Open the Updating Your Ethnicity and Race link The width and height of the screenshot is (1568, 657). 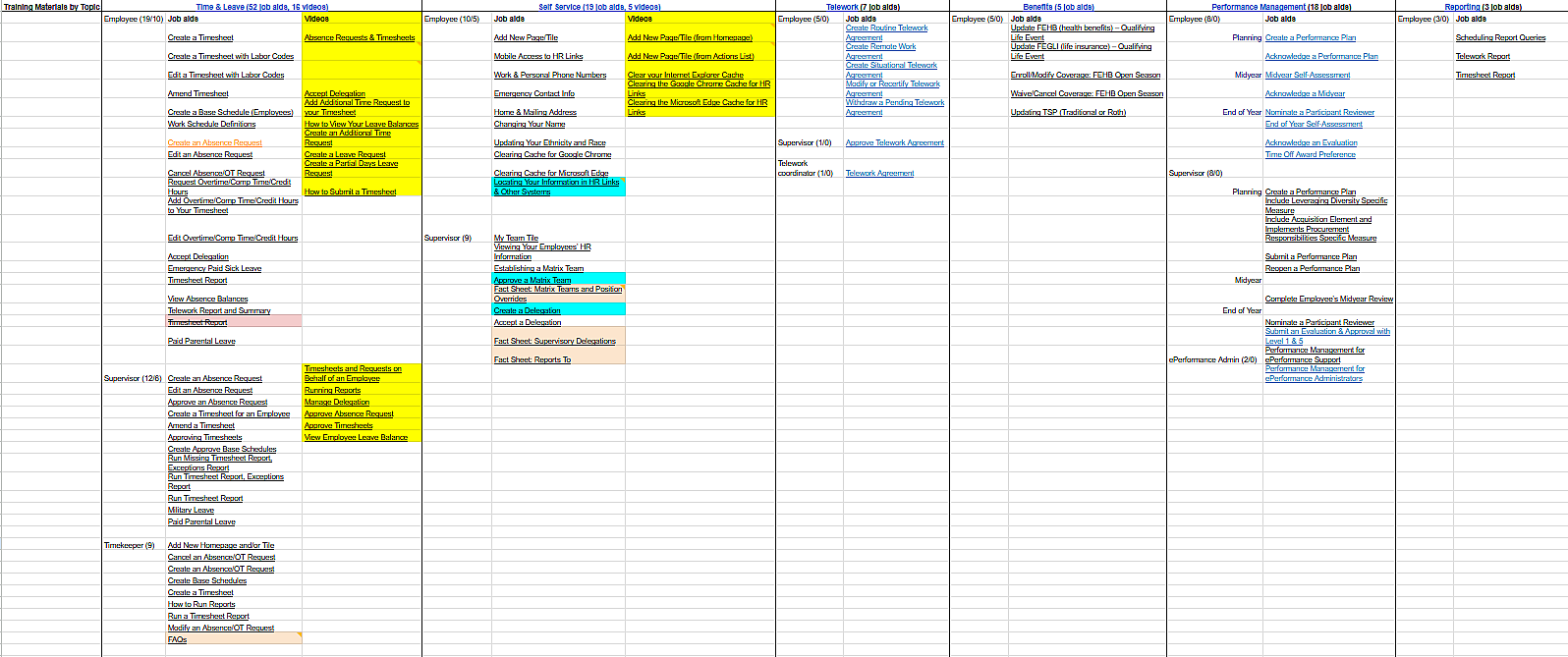[x=550, y=143]
